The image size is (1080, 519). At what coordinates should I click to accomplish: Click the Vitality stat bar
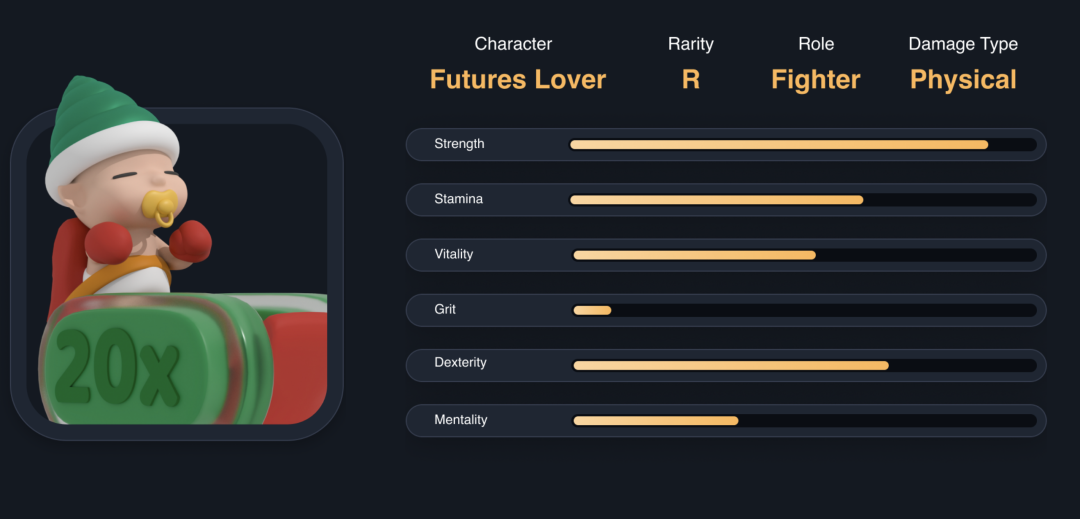[802, 255]
